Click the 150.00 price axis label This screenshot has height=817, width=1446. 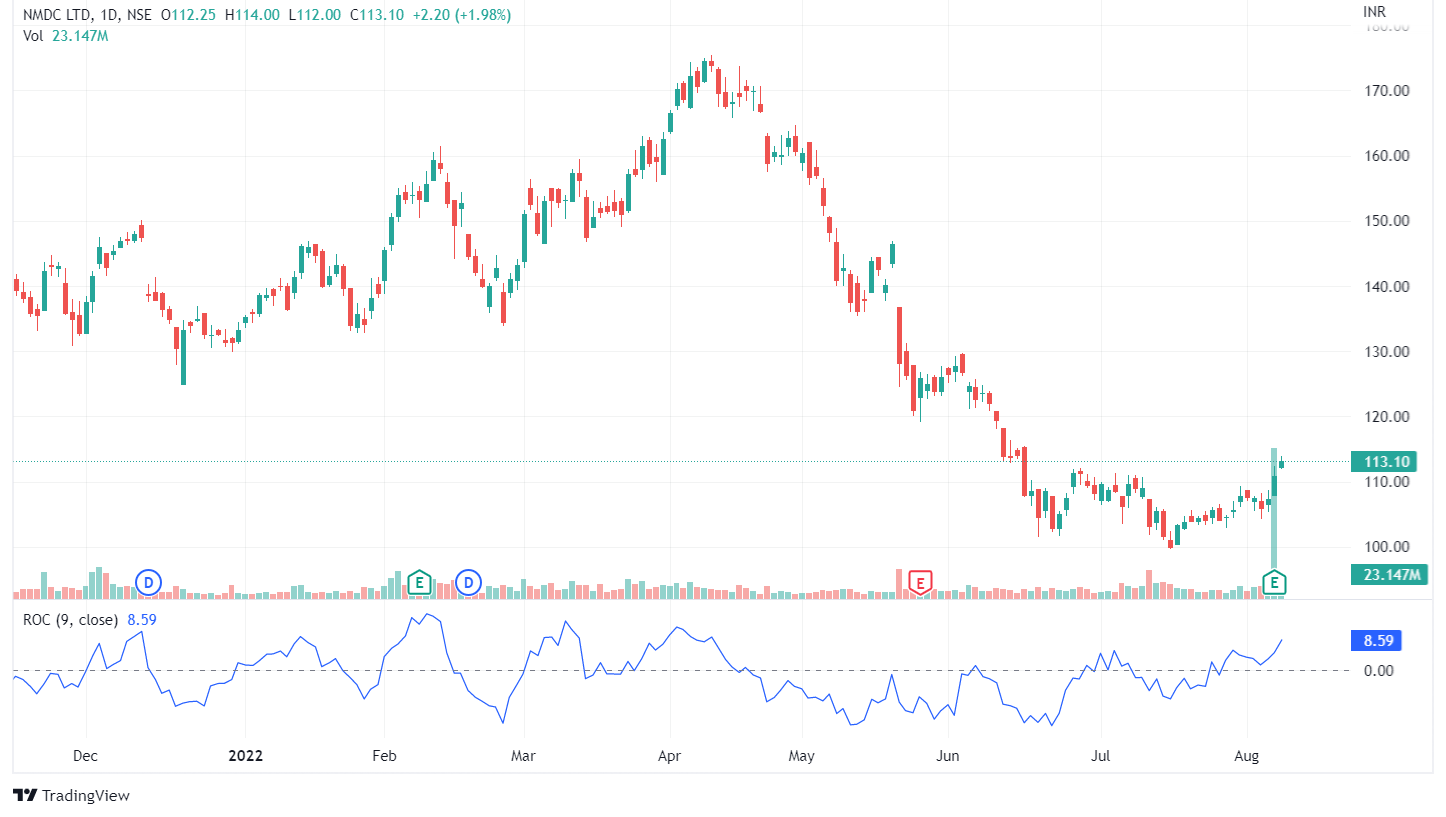(x=1387, y=221)
